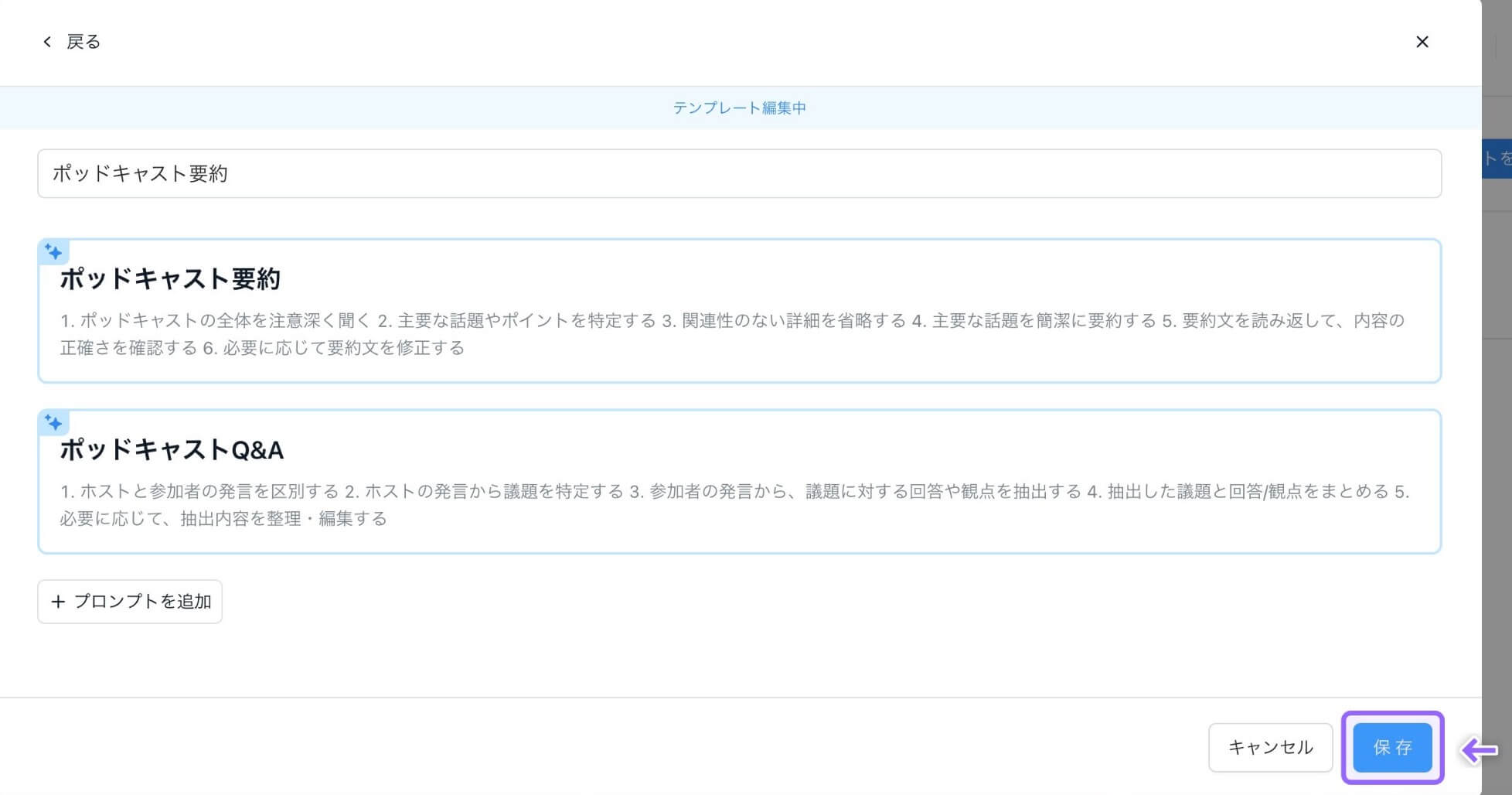The image size is (1512, 795).
Task: Click the ポッドキャスト要約 prompt description text
Action: pos(732,334)
